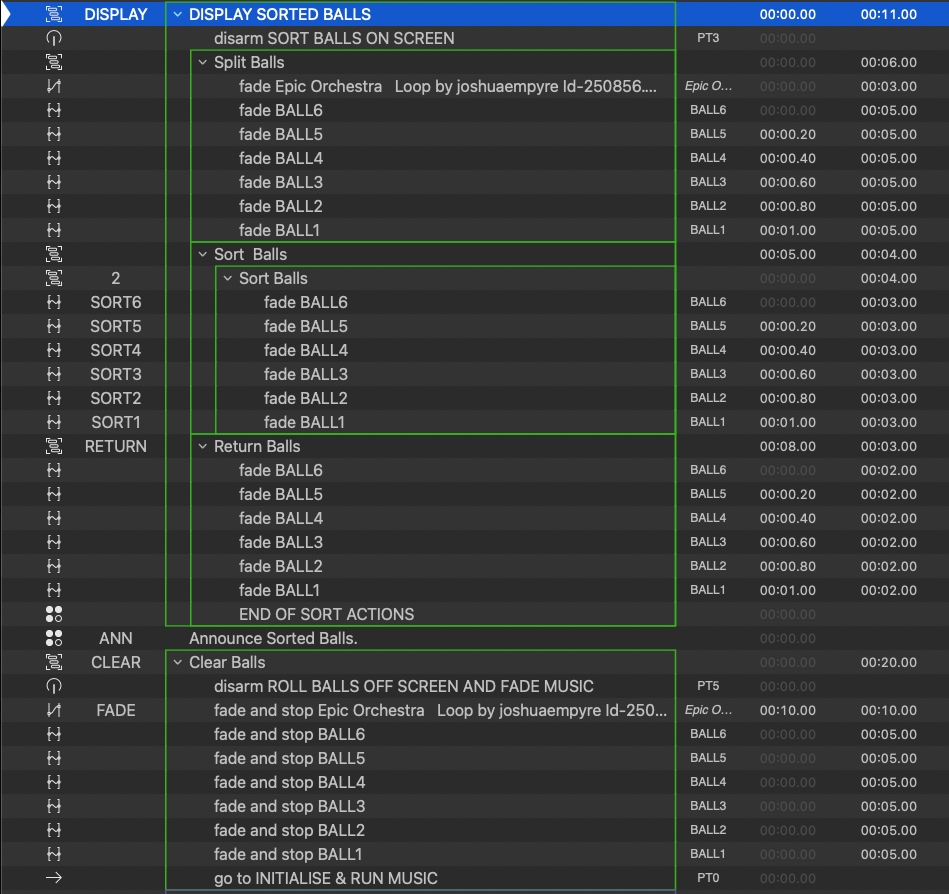
Task: Collapse the Clear Balls group
Action: pyautogui.click(x=178, y=663)
